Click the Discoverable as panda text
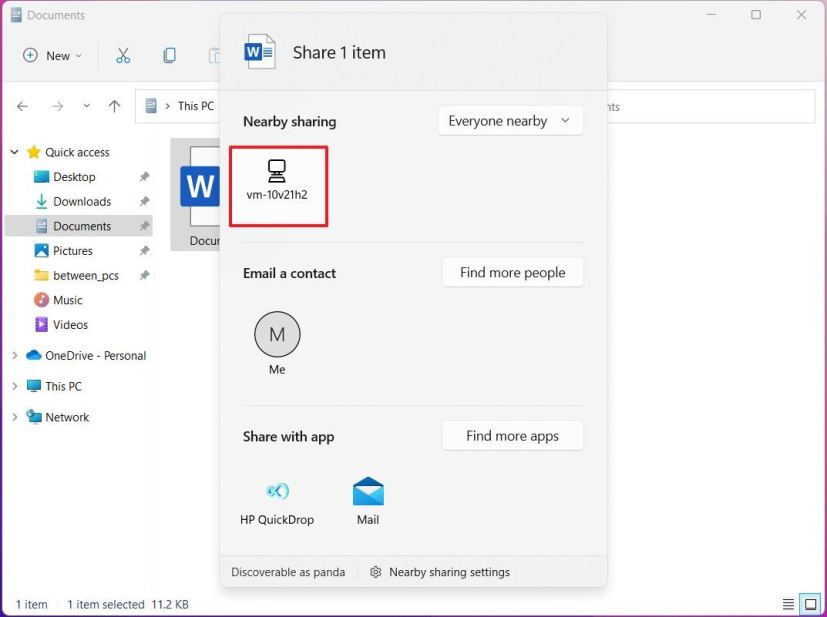 tap(288, 572)
